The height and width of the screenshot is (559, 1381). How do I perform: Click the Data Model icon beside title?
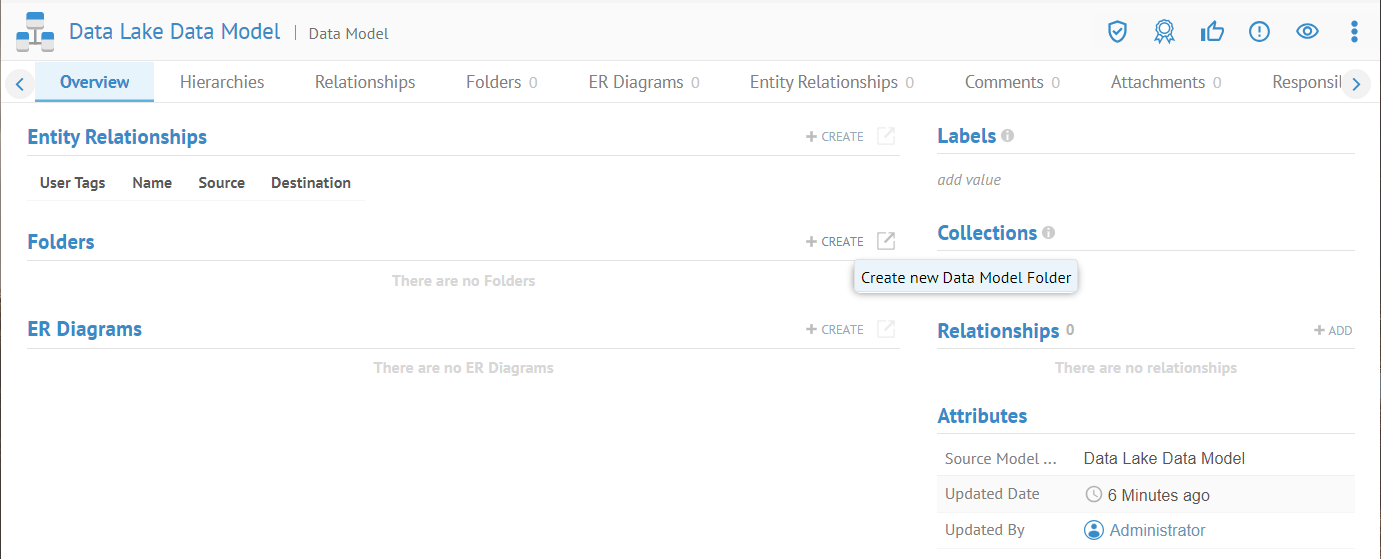pyautogui.click(x=35, y=32)
